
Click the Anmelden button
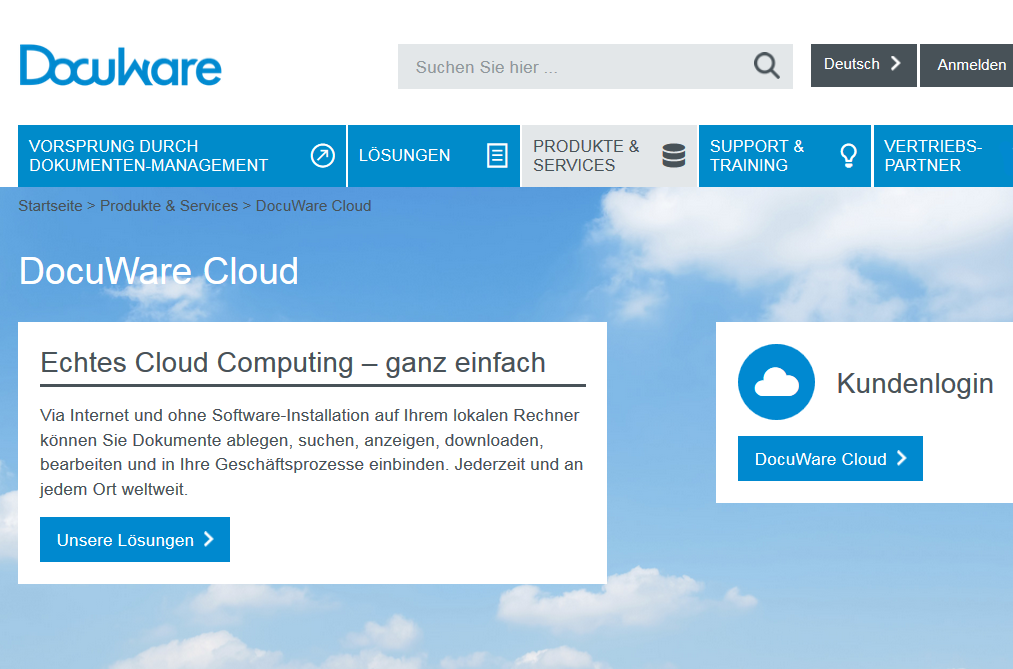(966, 63)
